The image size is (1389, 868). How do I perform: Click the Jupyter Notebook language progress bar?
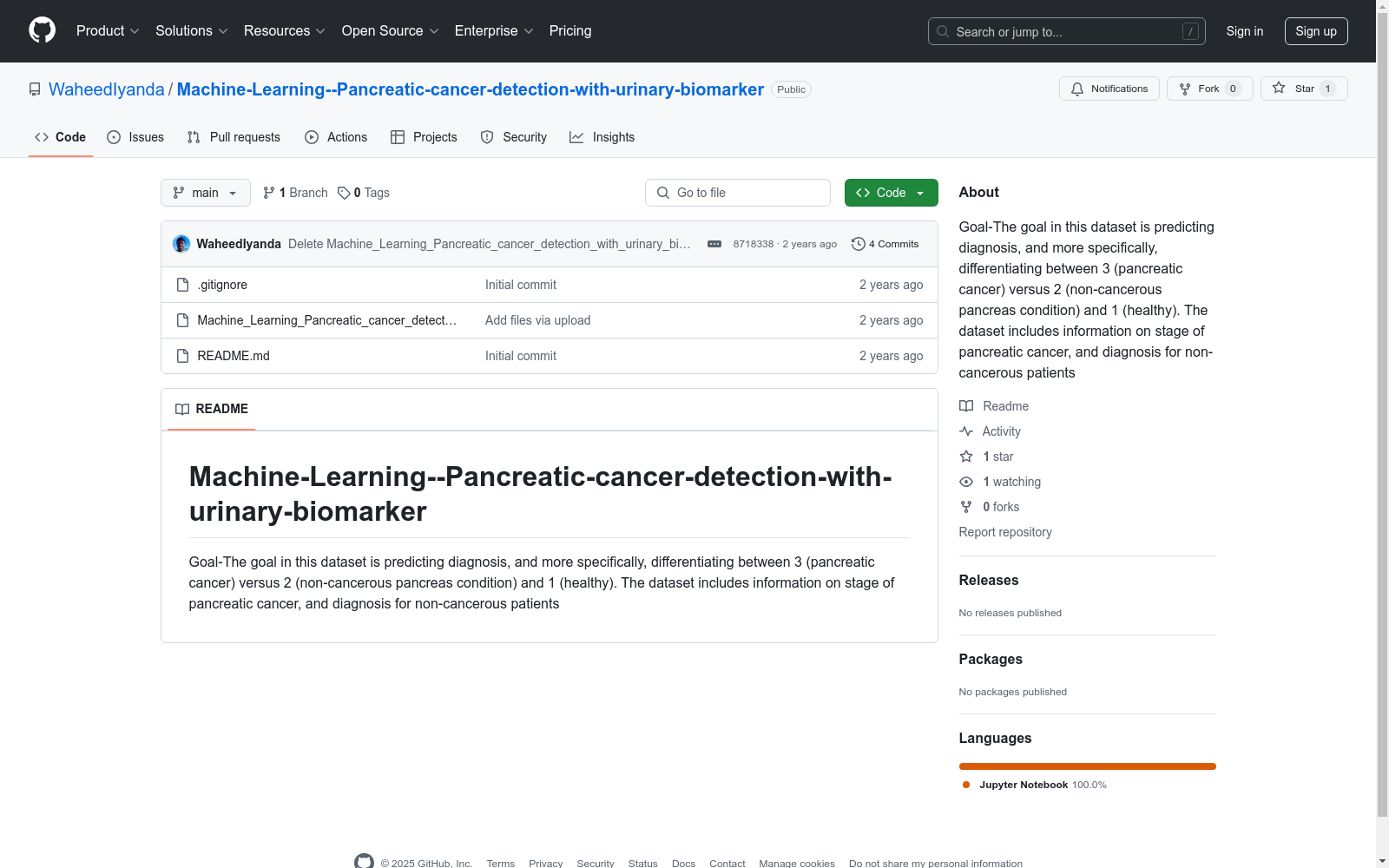1088,766
